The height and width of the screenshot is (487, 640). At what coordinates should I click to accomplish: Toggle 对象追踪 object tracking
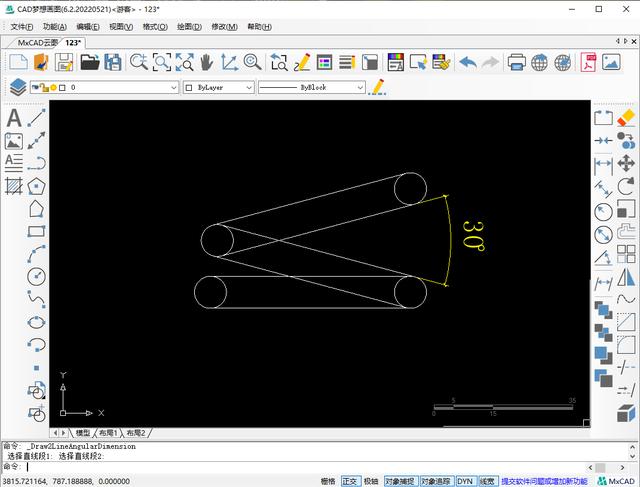(436, 481)
